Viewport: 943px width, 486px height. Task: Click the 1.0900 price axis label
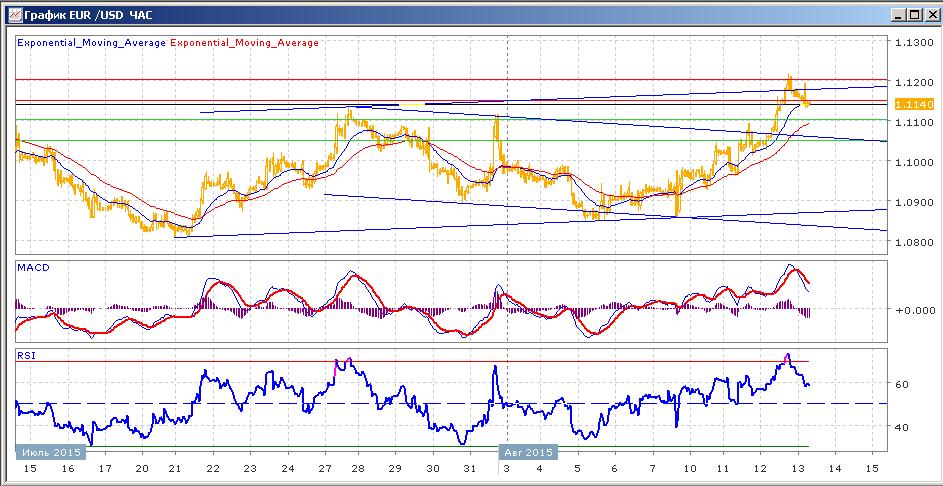(914, 203)
